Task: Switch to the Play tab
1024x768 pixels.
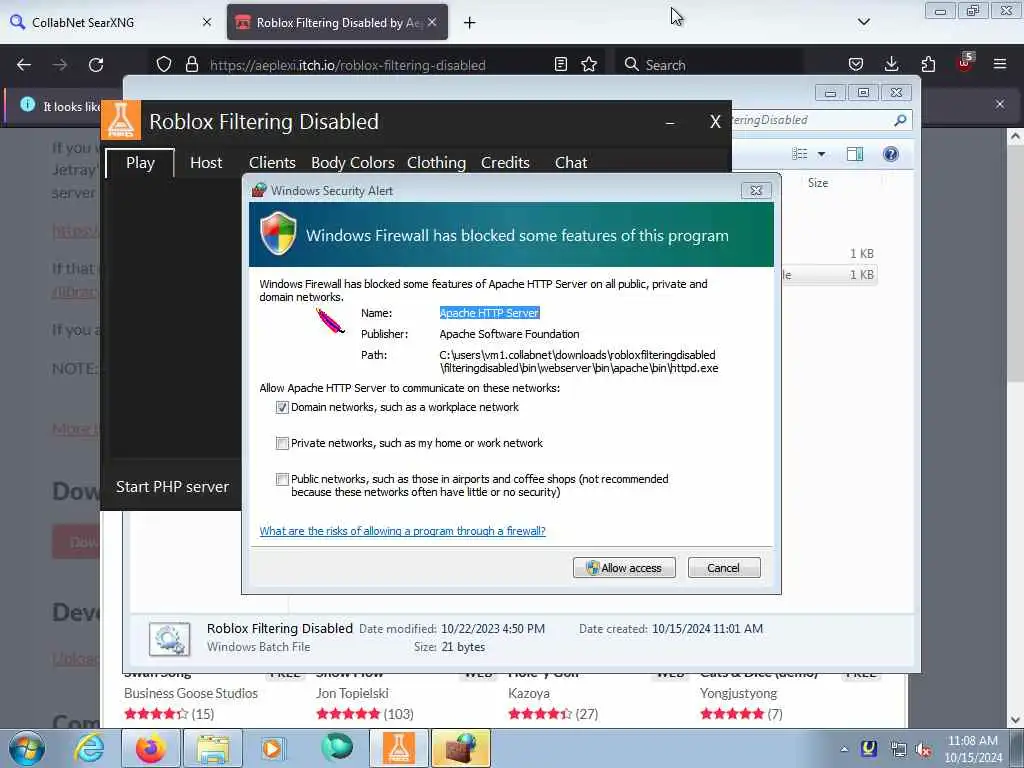Action: point(140,163)
